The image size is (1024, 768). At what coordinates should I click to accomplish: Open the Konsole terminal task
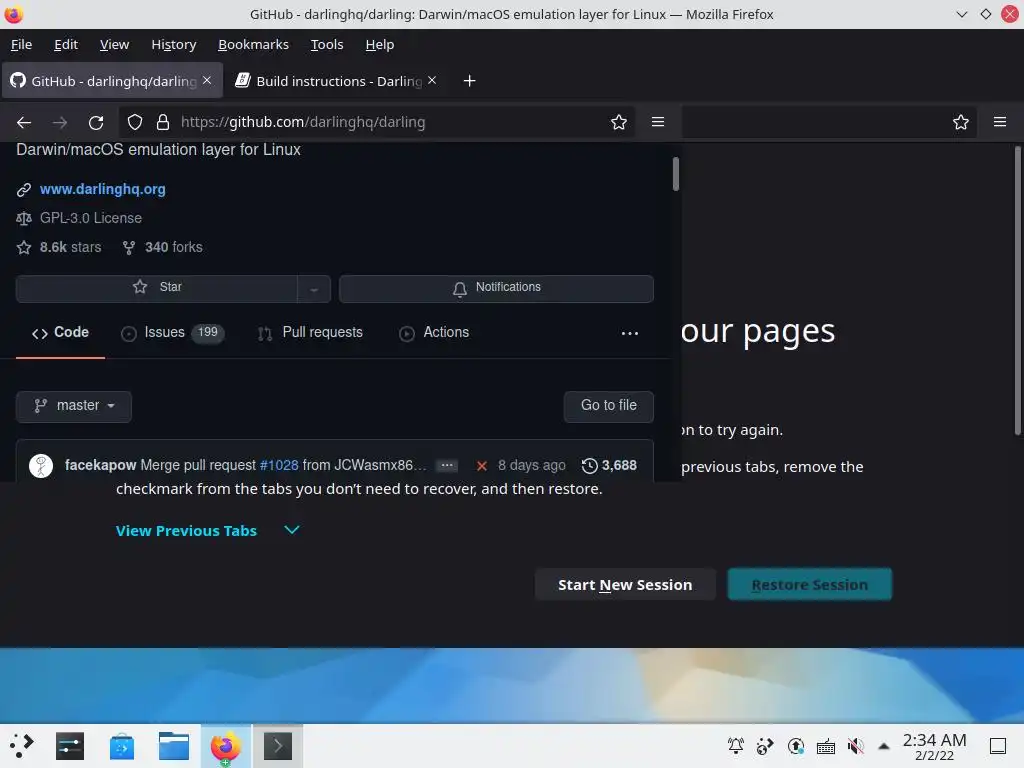coord(278,746)
